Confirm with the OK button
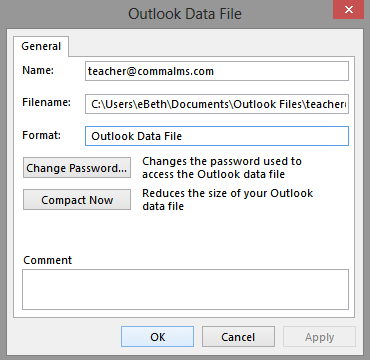This screenshot has height=360, width=370. click(x=157, y=337)
